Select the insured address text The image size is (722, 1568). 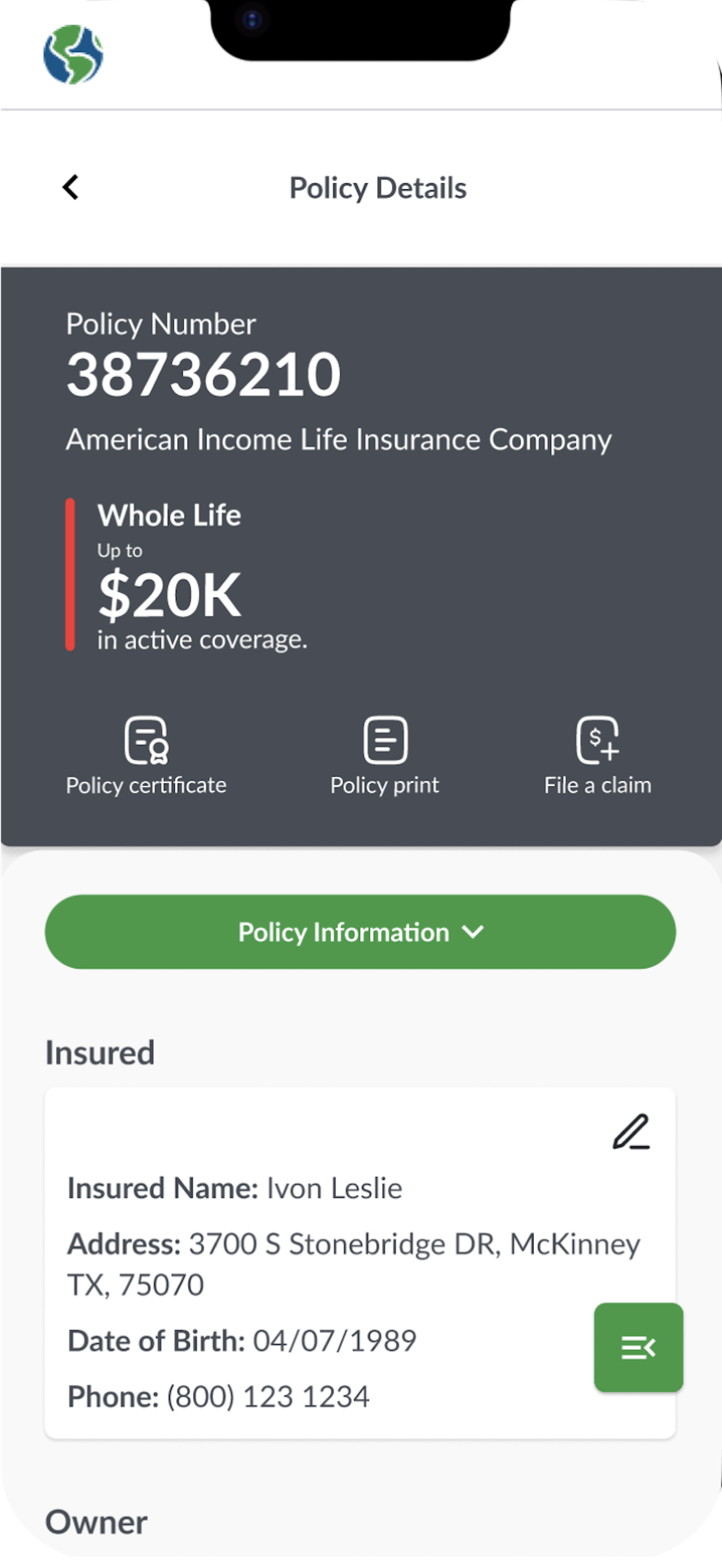click(354, 1264)
